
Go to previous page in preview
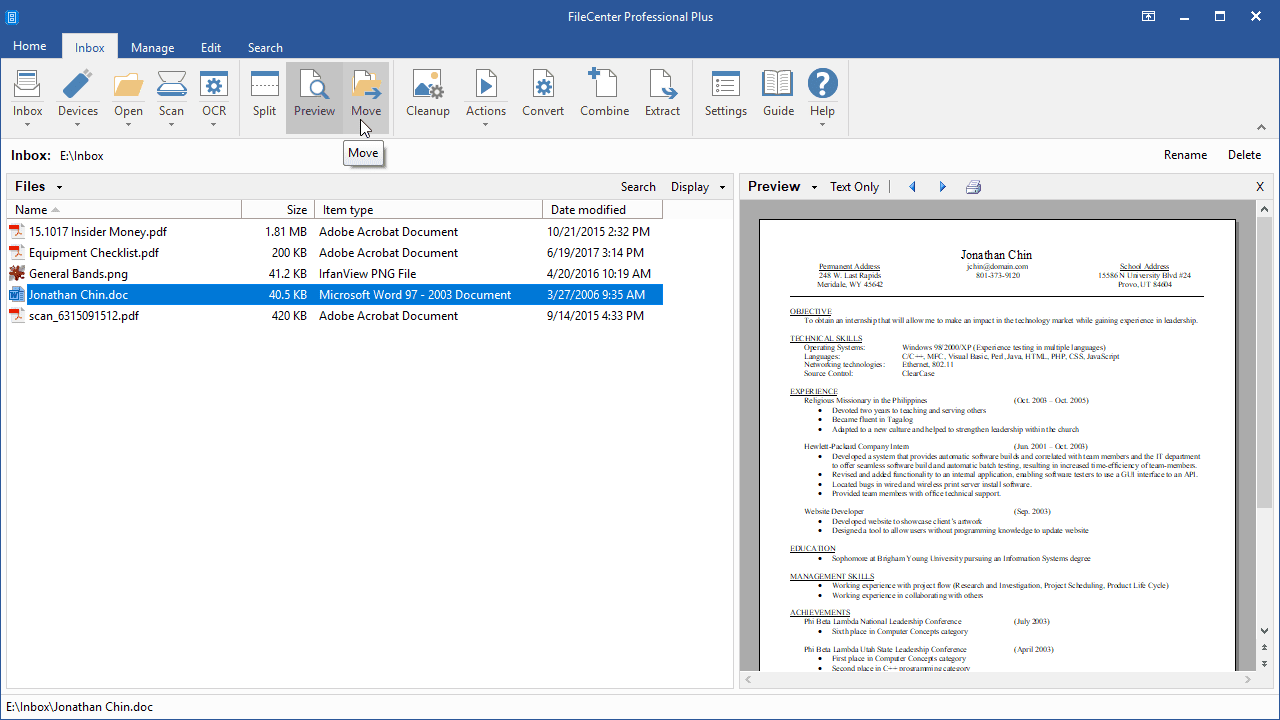pyautogui.click(x=912, y=187)
